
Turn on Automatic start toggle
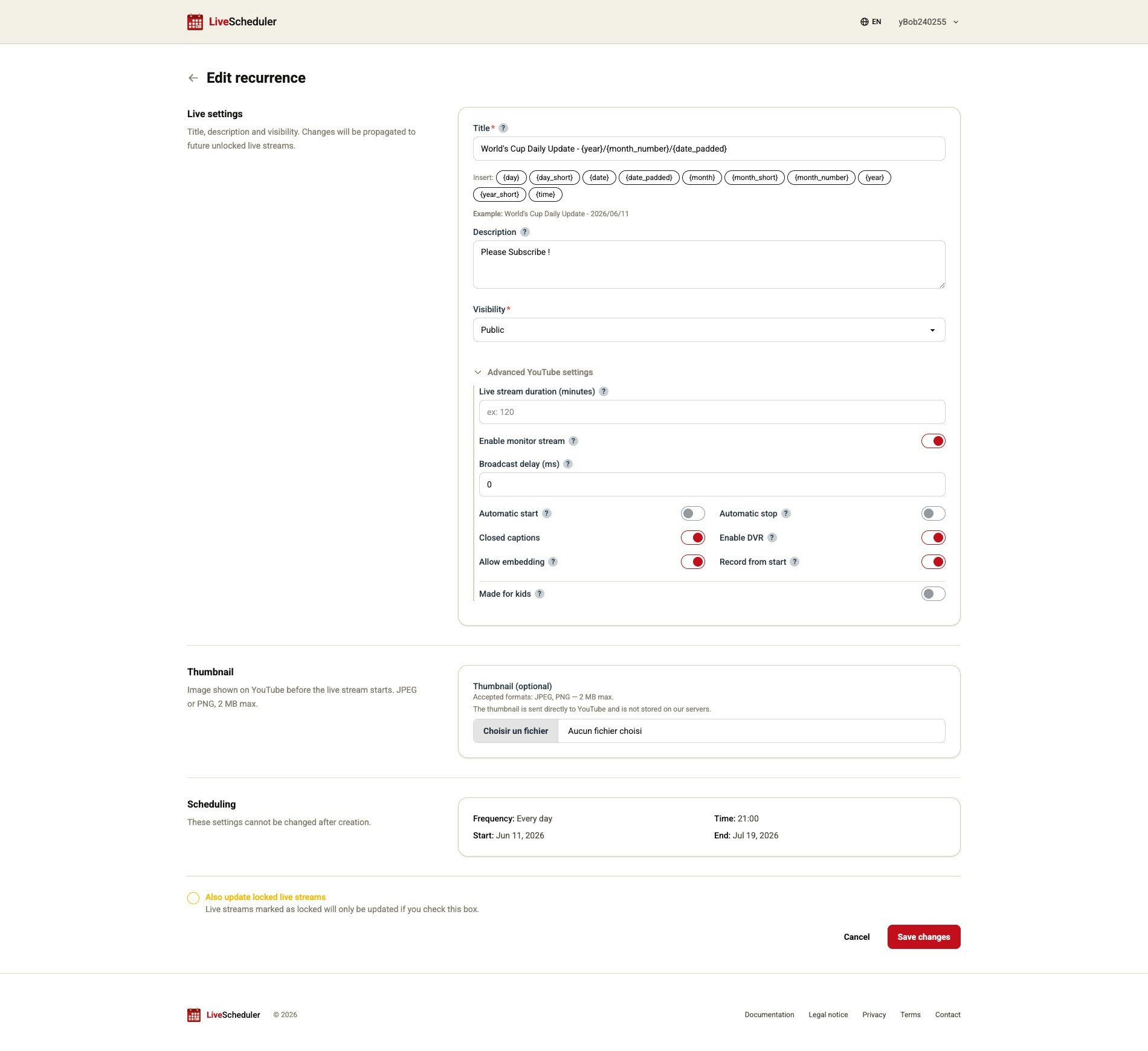692,513
